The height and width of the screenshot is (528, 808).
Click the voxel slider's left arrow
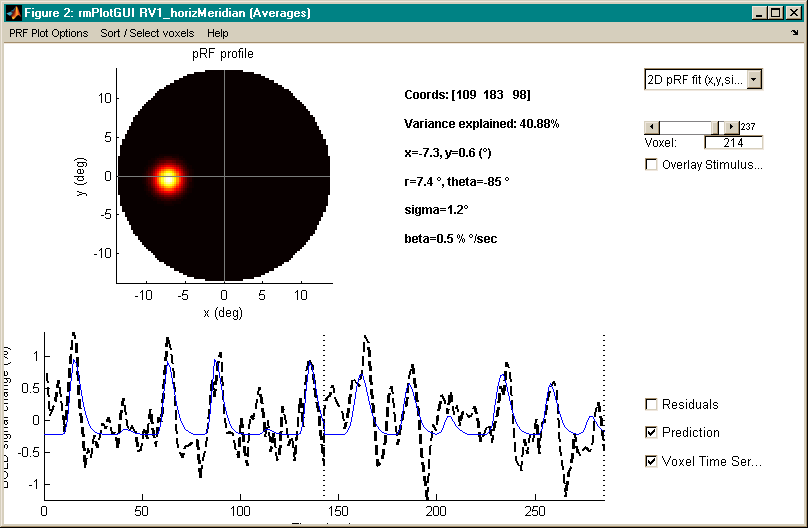(x=651, y=127)
